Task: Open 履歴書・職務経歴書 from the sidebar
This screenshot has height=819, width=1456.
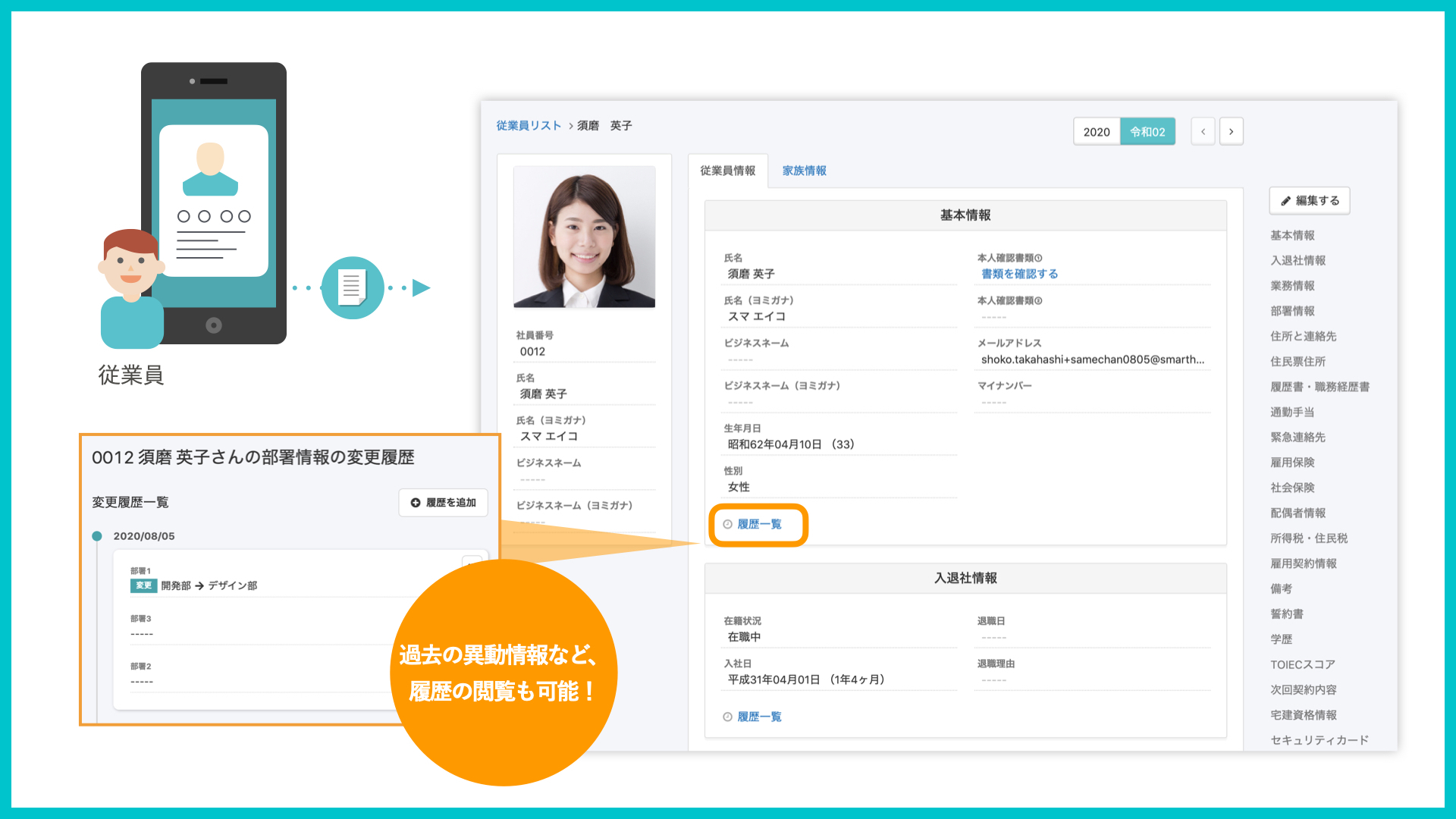Action: pyautogui.click(x=1320, y=387)
